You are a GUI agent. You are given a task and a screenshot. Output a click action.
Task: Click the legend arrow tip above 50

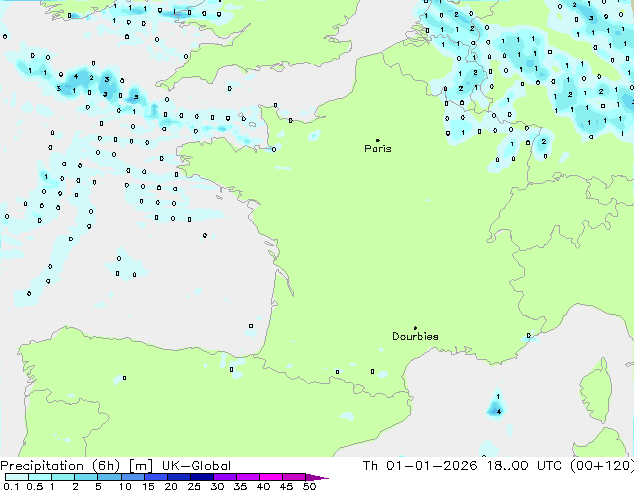point(317,477)
